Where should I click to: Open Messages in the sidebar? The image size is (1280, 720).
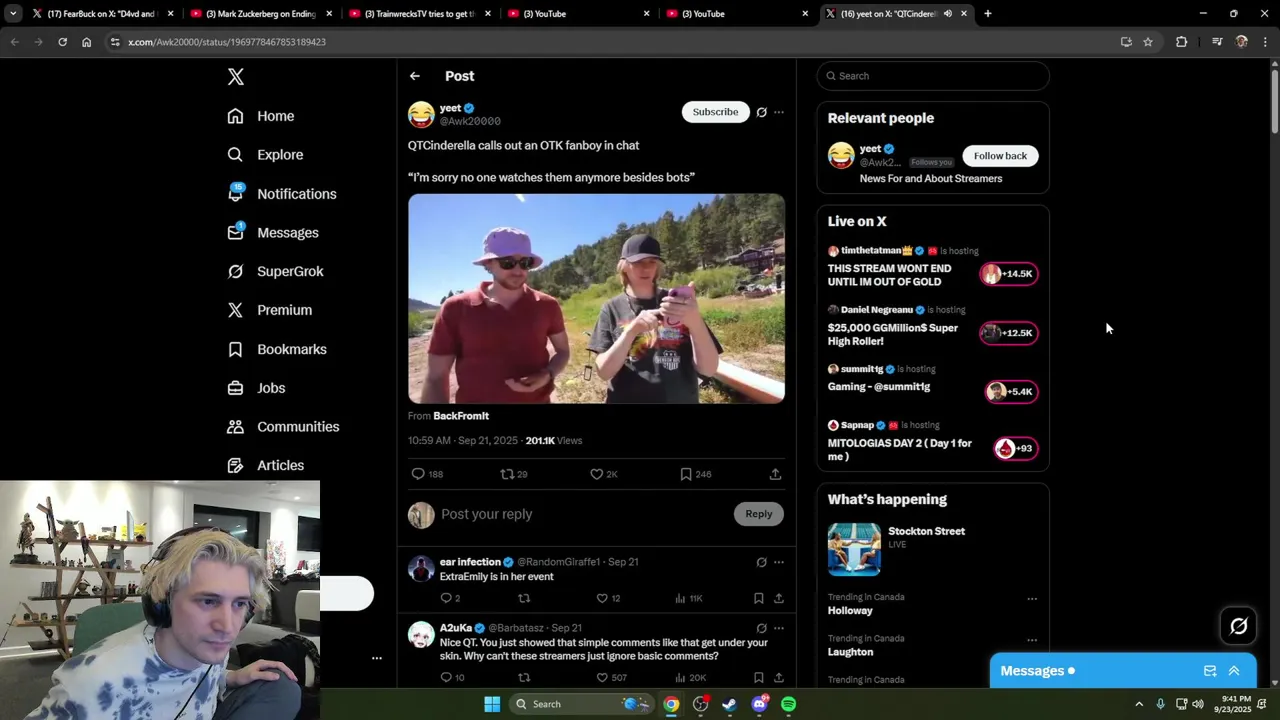click(x=273, y=233)
